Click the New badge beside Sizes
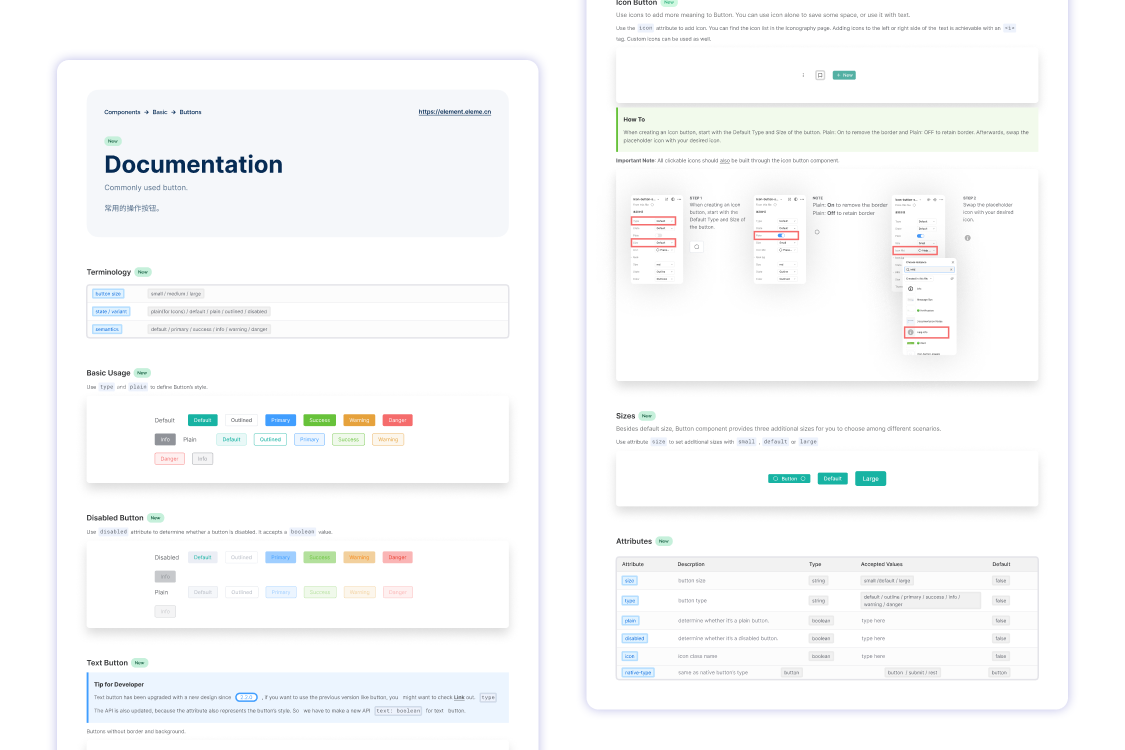1125x750 pixels. 647,416
